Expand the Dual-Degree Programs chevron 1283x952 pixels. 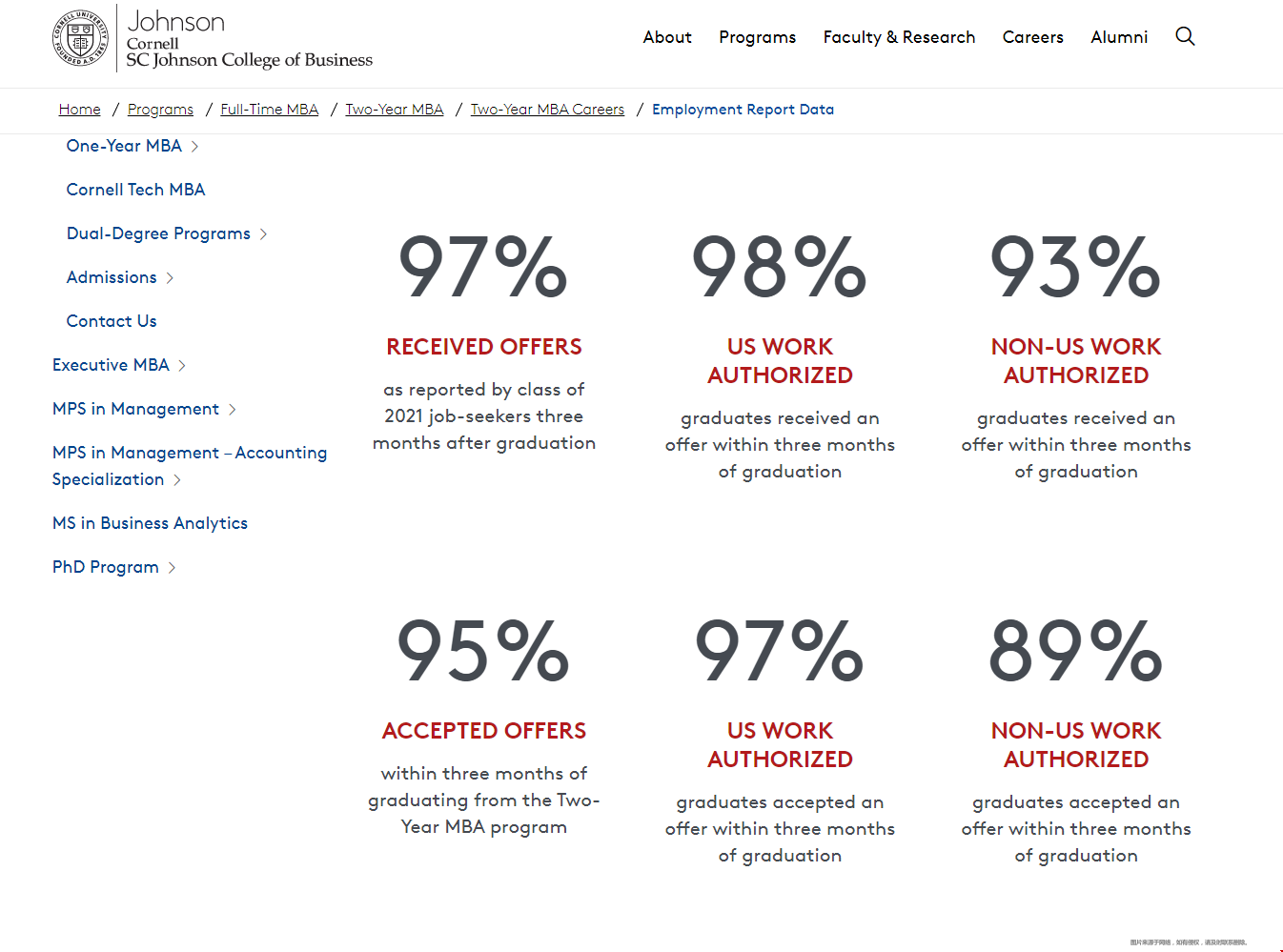[264, 234]
